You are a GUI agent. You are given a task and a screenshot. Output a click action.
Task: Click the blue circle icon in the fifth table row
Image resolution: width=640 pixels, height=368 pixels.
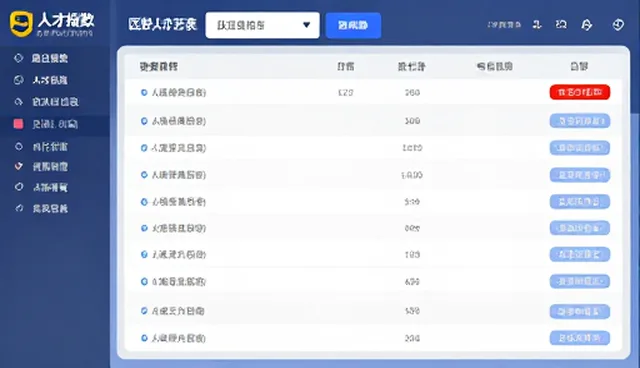144,202
